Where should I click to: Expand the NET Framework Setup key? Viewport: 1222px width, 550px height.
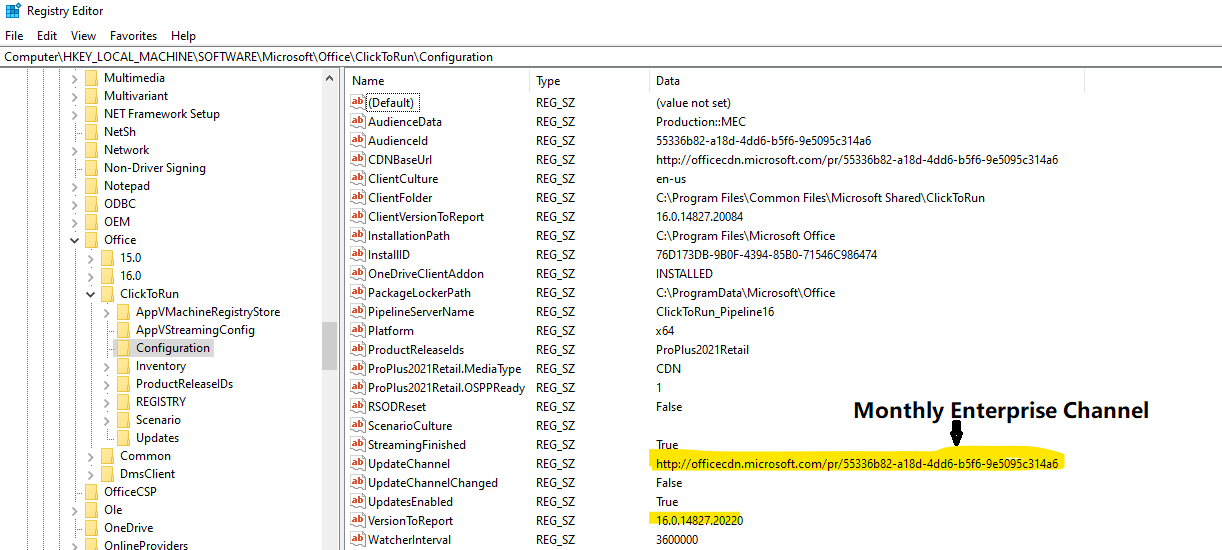point(75,114)
